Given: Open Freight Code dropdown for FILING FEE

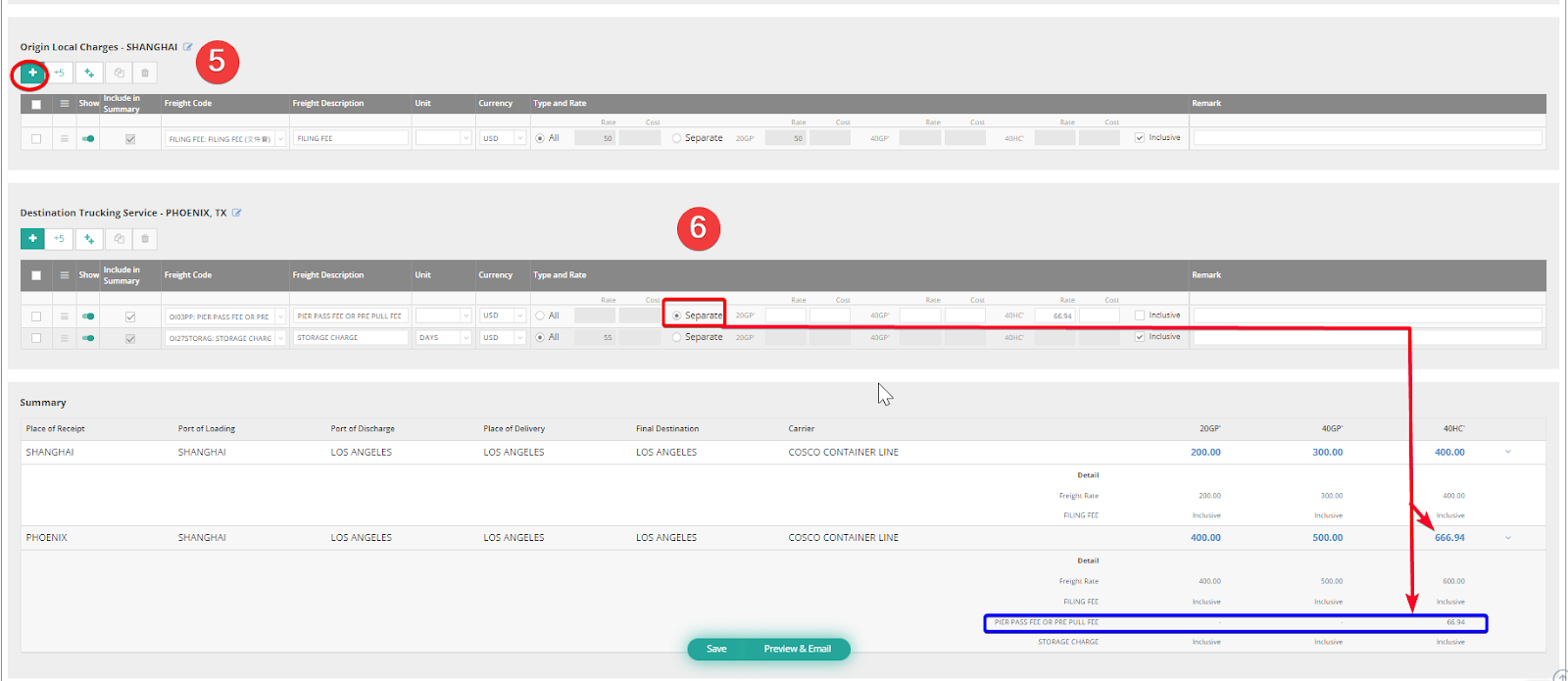Looking at the screenshot, I should coord(280,139).
